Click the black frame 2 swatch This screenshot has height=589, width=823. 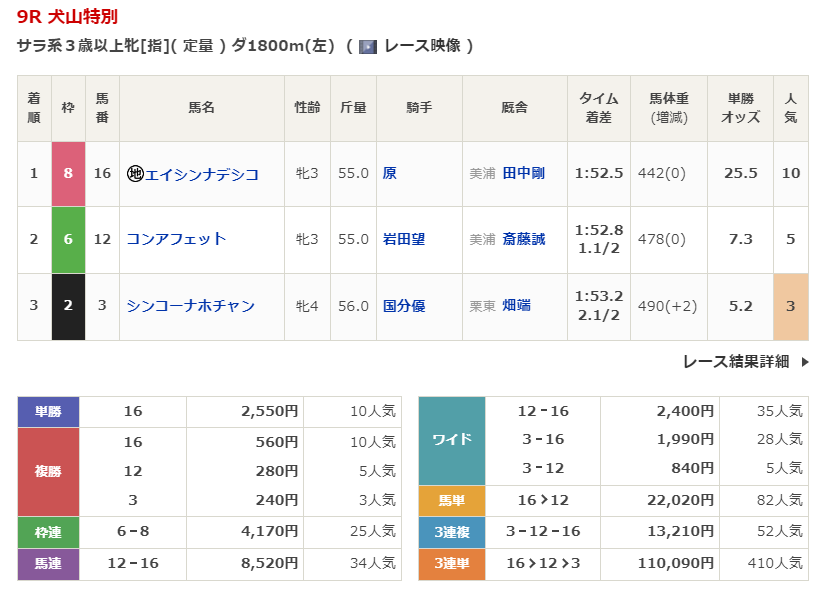(68, 306)
